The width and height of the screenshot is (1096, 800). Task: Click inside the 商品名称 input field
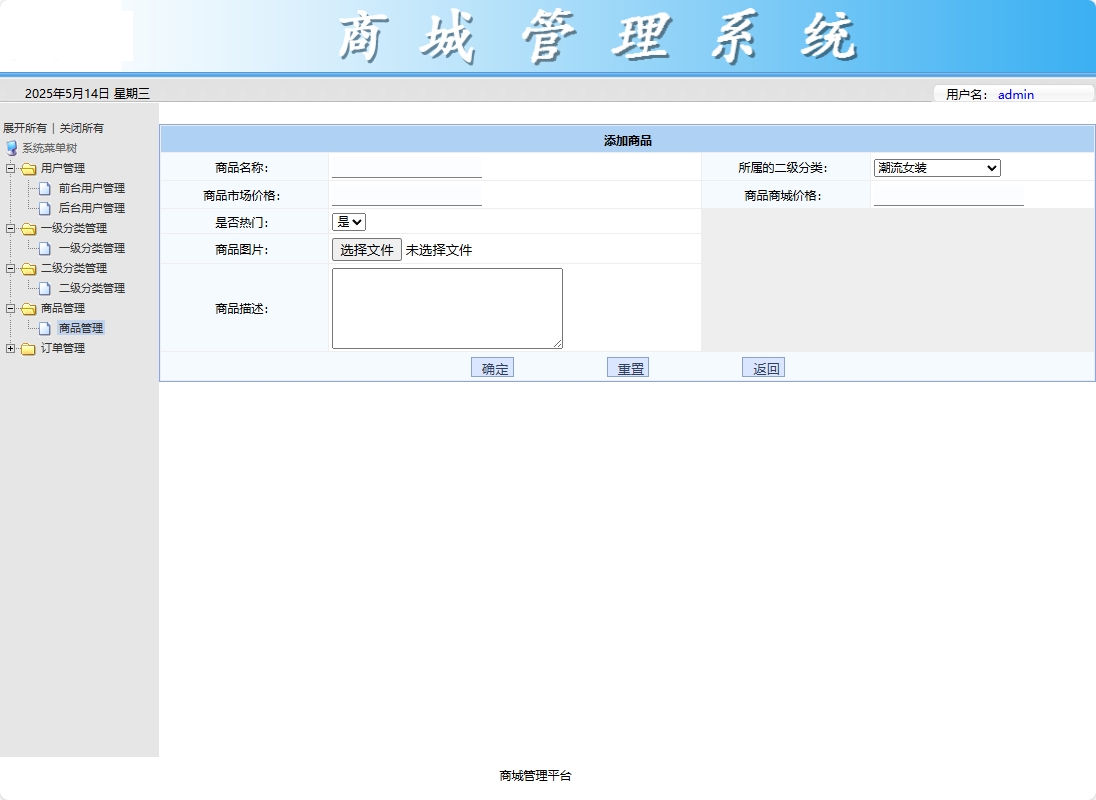coord(405,167)
